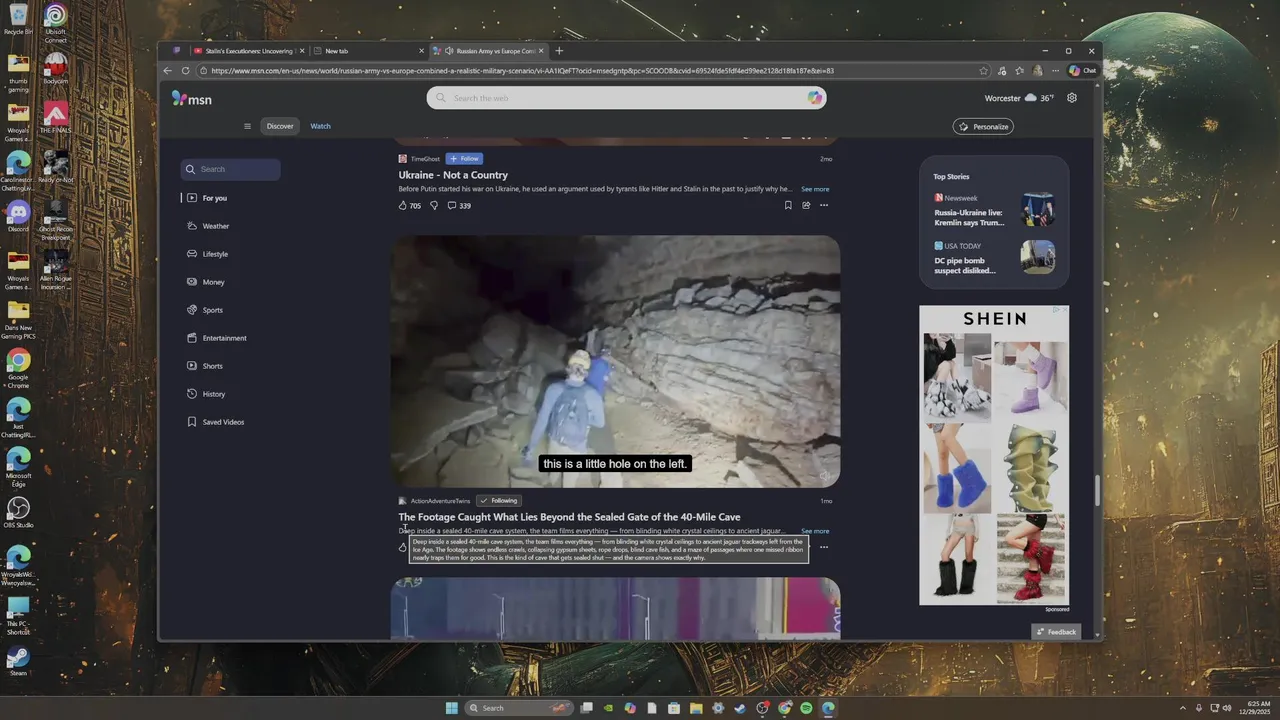This screenshot has height=720, width=1280.
Task: Expand 40-Mile Cave description with See more
Action: [815, 531]
